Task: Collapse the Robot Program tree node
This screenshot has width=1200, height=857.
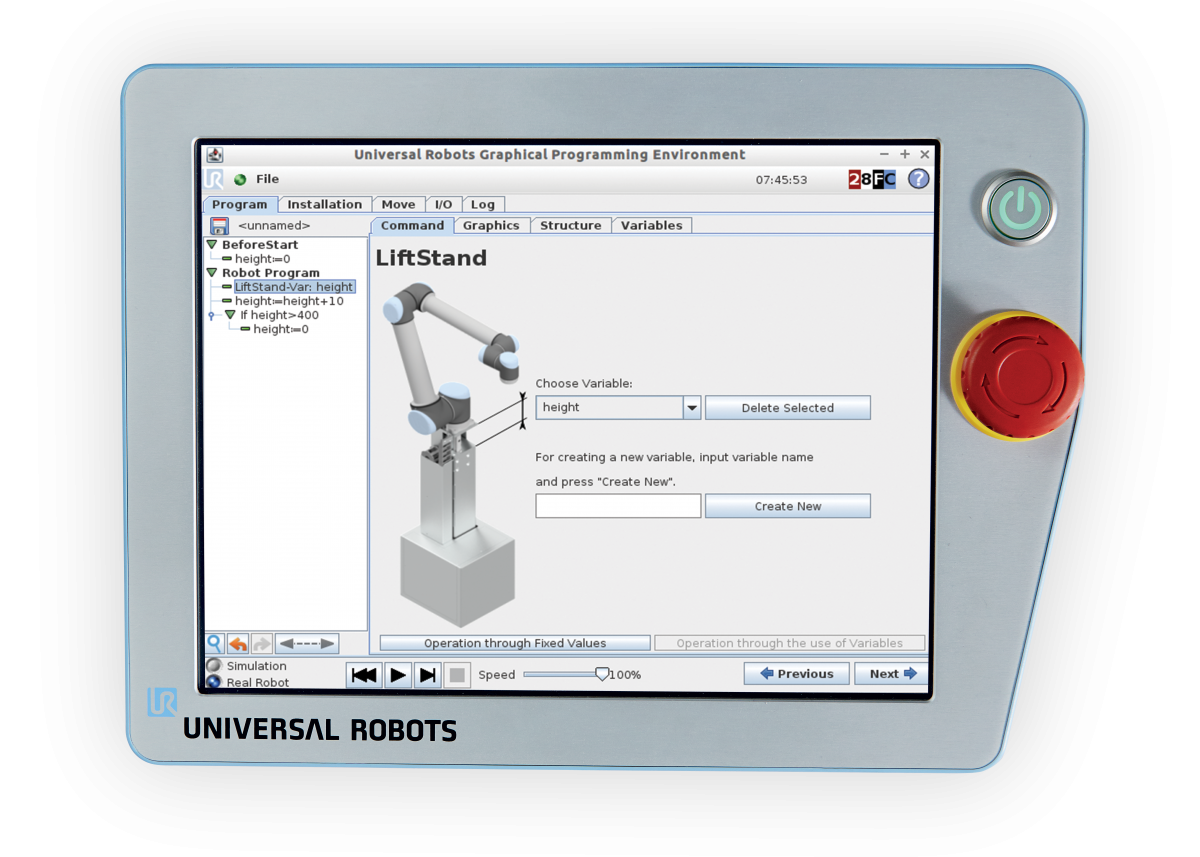Action: [x=211, y=273]
